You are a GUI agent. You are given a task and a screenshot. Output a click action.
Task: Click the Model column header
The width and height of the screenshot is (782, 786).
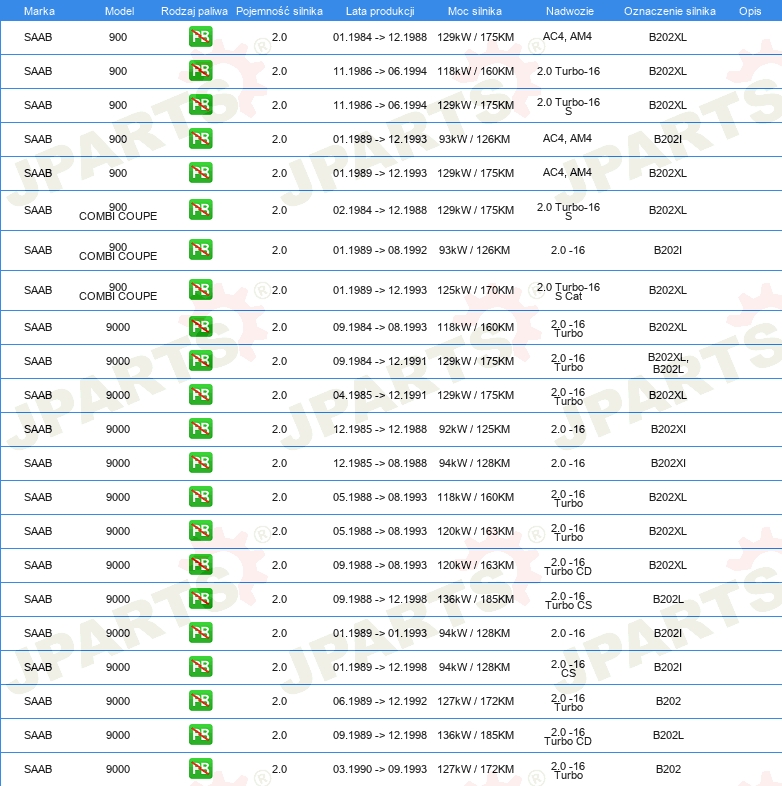119,11
